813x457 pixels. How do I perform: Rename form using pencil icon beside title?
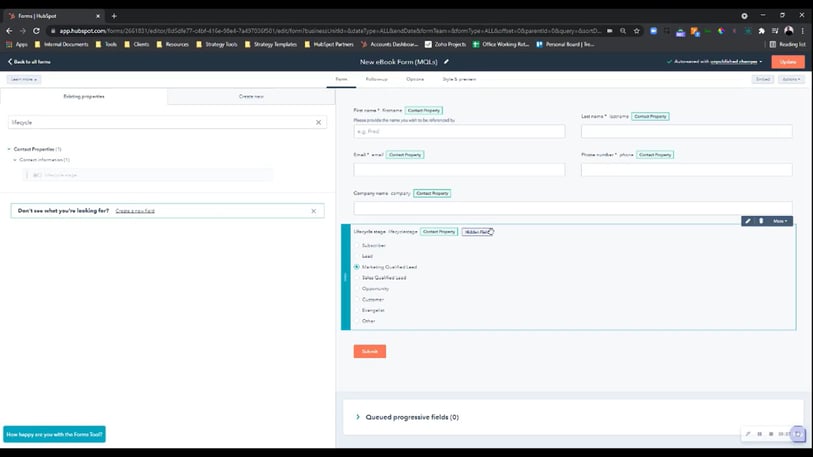pos(446,62)
